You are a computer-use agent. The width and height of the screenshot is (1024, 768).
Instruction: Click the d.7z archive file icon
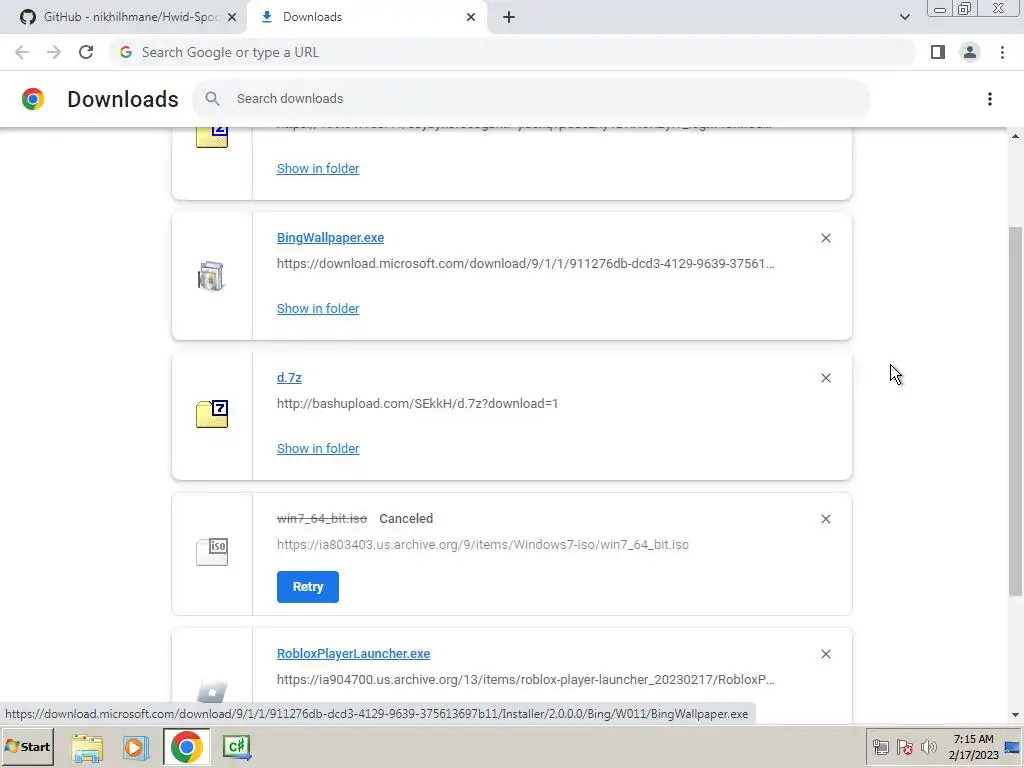click(x=212, y=413)
